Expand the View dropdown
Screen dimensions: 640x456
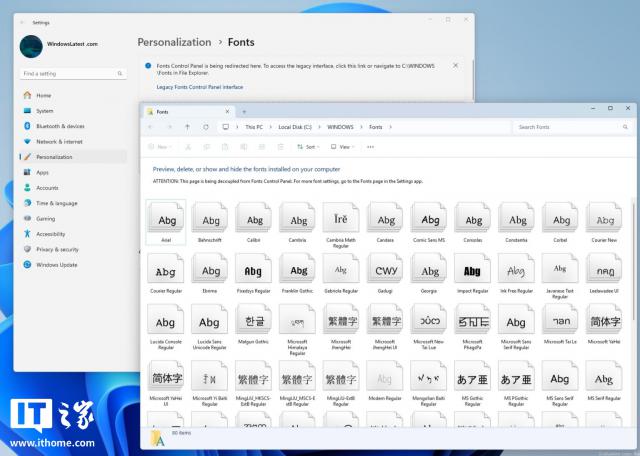pos(343,147)
